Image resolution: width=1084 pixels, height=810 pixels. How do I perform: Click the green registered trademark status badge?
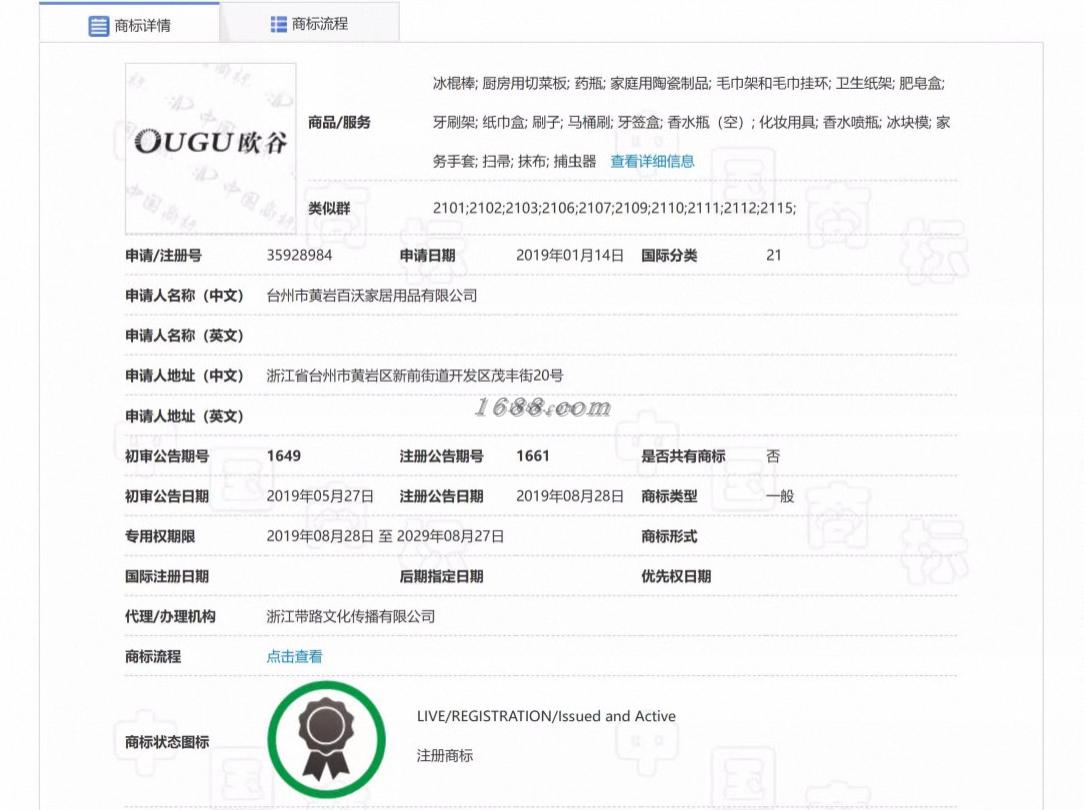(326, 740)
